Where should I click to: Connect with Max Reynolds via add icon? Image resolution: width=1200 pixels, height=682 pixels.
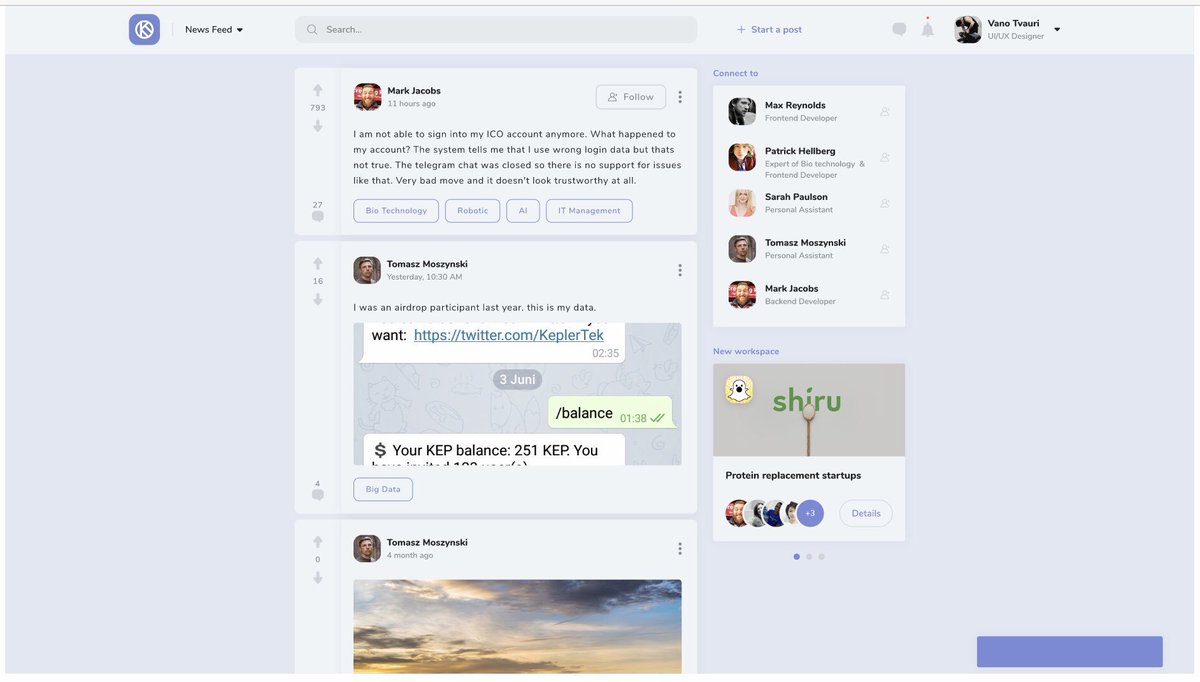[885, 112]
